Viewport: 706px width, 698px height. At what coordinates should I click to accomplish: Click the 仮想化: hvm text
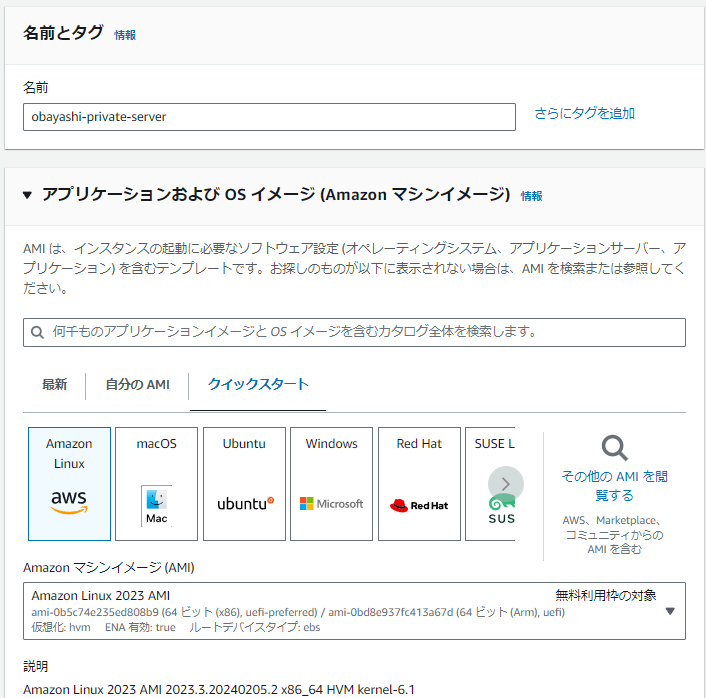pyautogui.click(x=61, y=627)
